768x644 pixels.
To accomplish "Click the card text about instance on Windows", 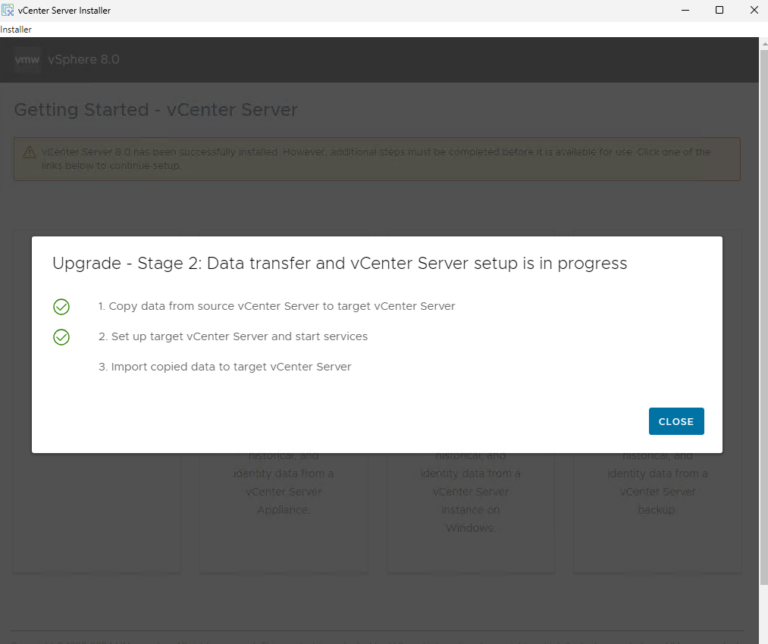I will pos(470,492).
